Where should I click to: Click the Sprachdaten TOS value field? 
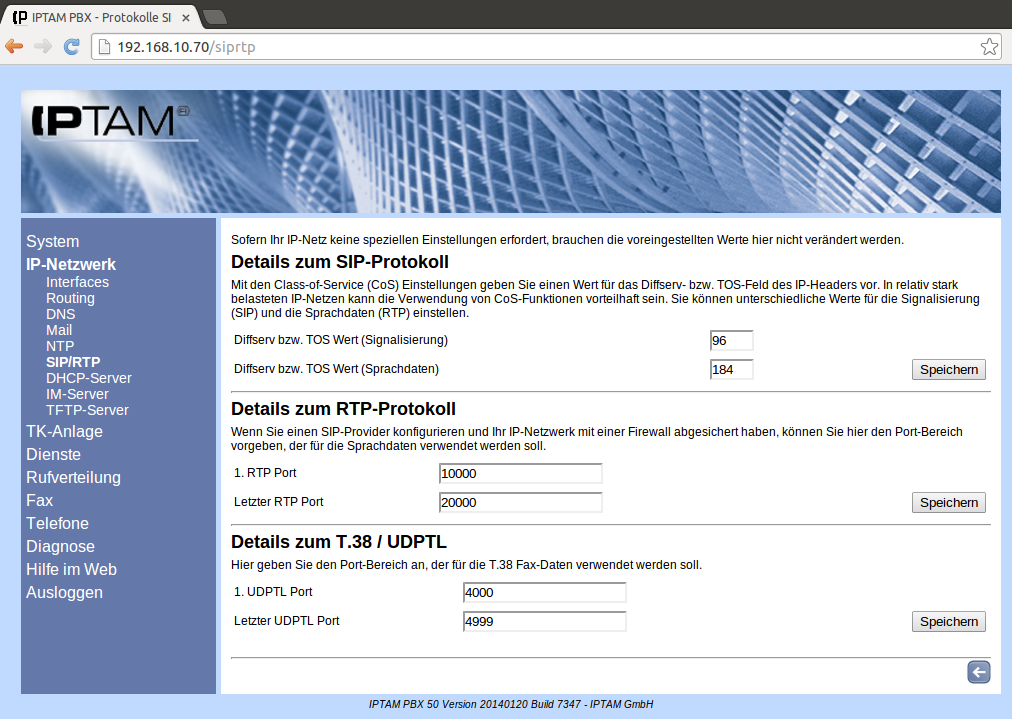tap(731, 370)
